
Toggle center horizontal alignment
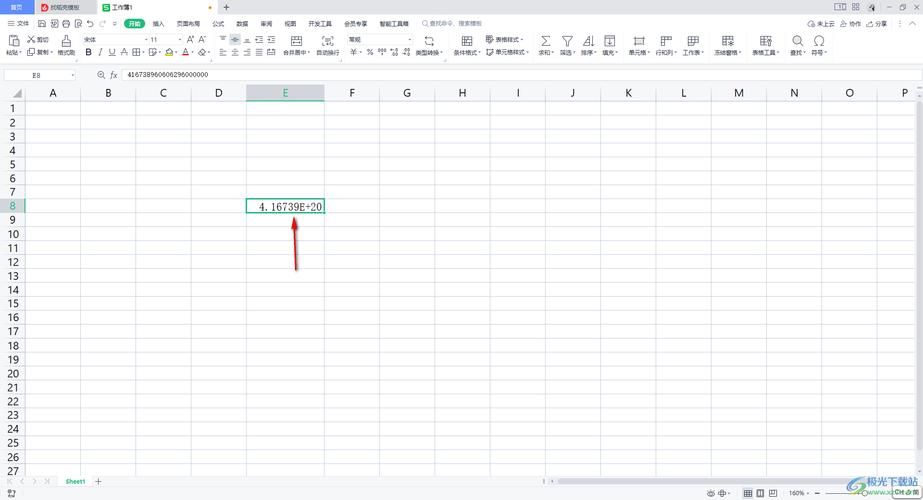235,52
